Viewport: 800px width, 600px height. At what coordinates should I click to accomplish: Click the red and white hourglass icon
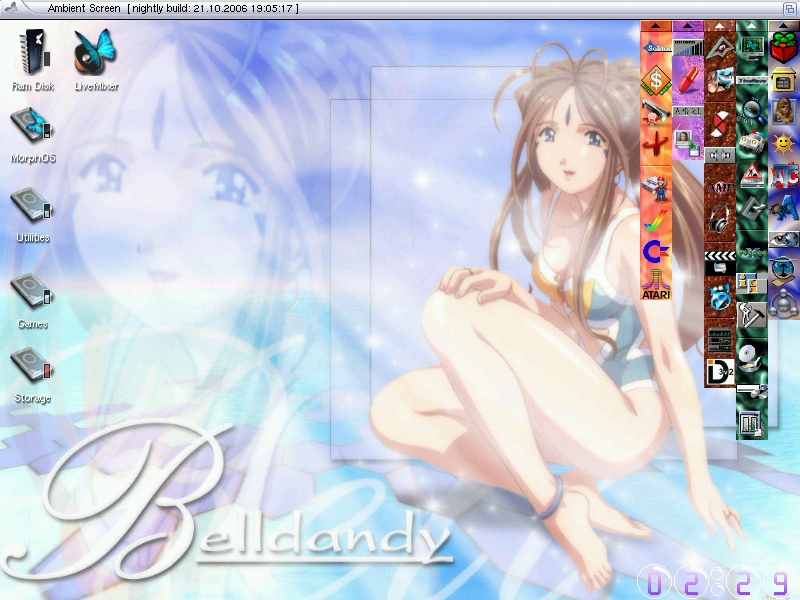coord(720,125)
